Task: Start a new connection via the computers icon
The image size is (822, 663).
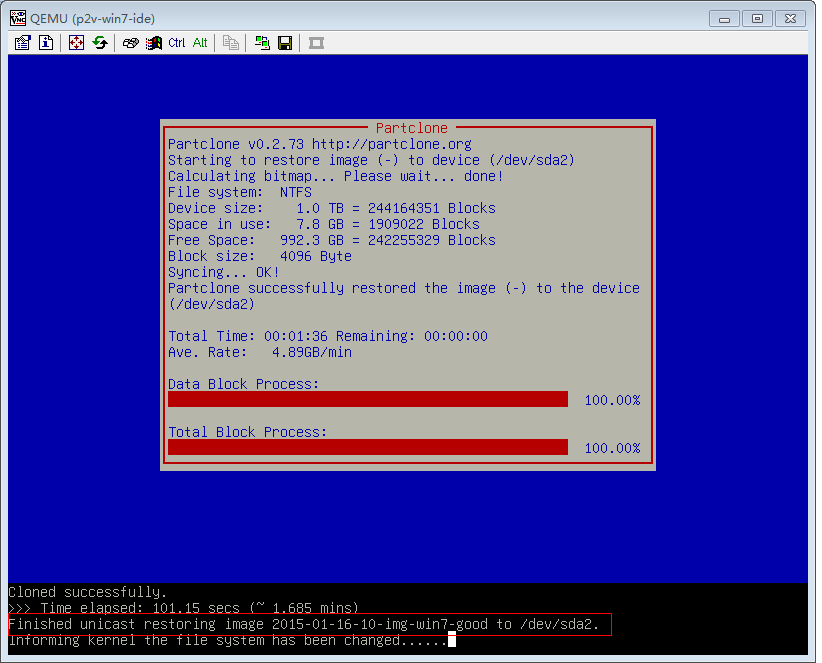Action: click(262, 42)
